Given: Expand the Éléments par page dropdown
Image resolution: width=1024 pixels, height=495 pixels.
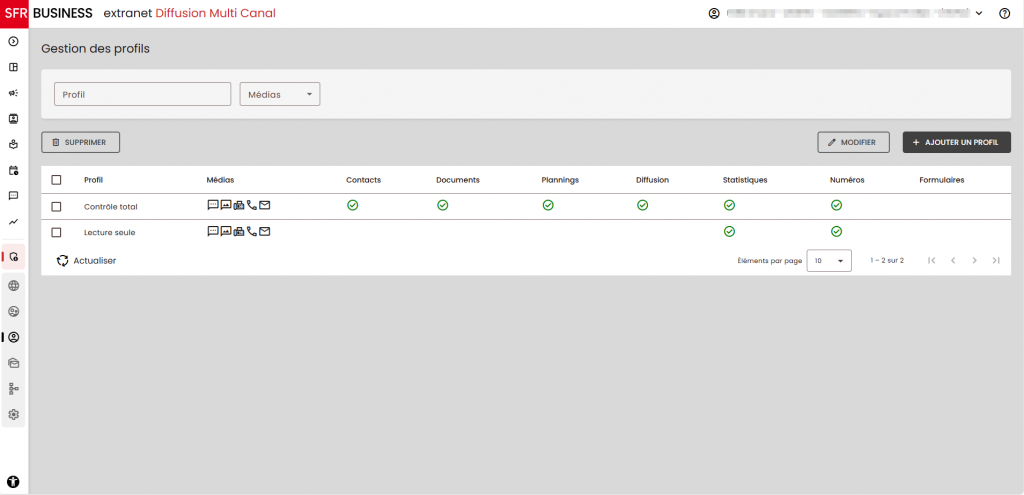Looking at the screenshot, I should pyautogui.click(x=828, y=261).
